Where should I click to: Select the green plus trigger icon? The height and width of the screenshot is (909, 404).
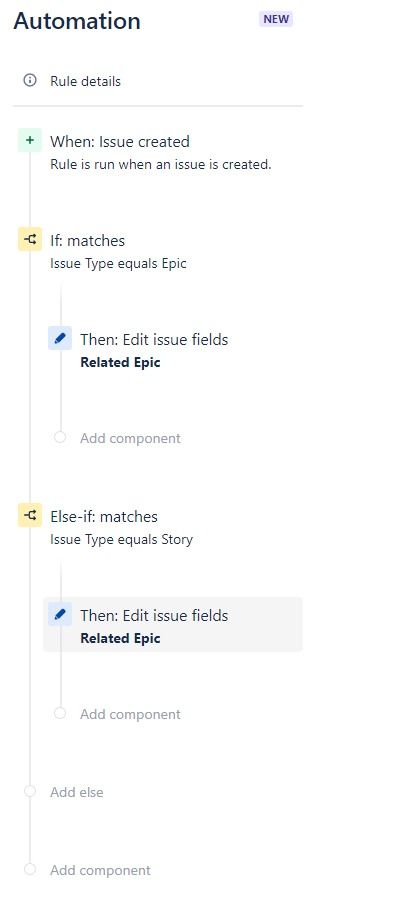pos(30,141)
